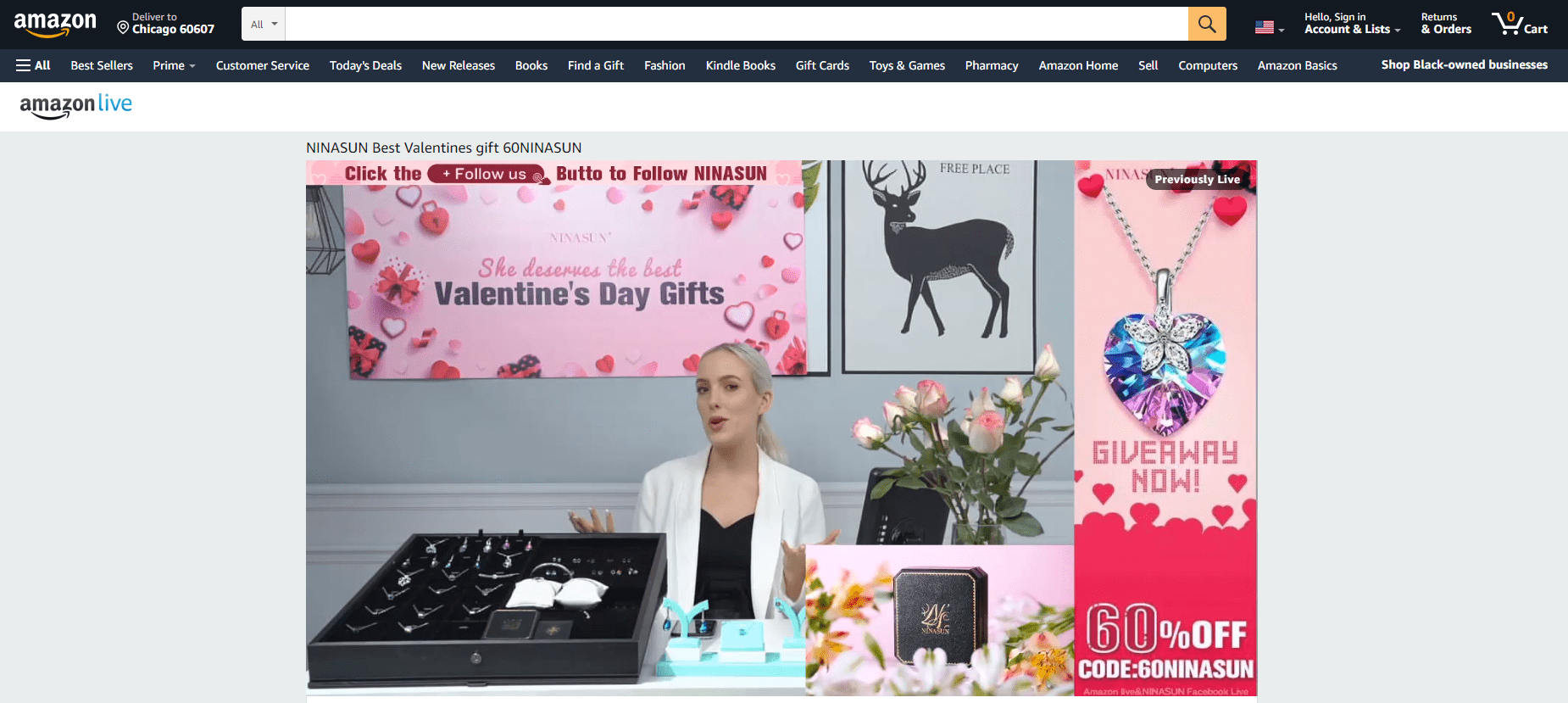Open Amazon Basics
Image resolution: width=1568 pixels, height=703 pixels.
[1298, 65]
